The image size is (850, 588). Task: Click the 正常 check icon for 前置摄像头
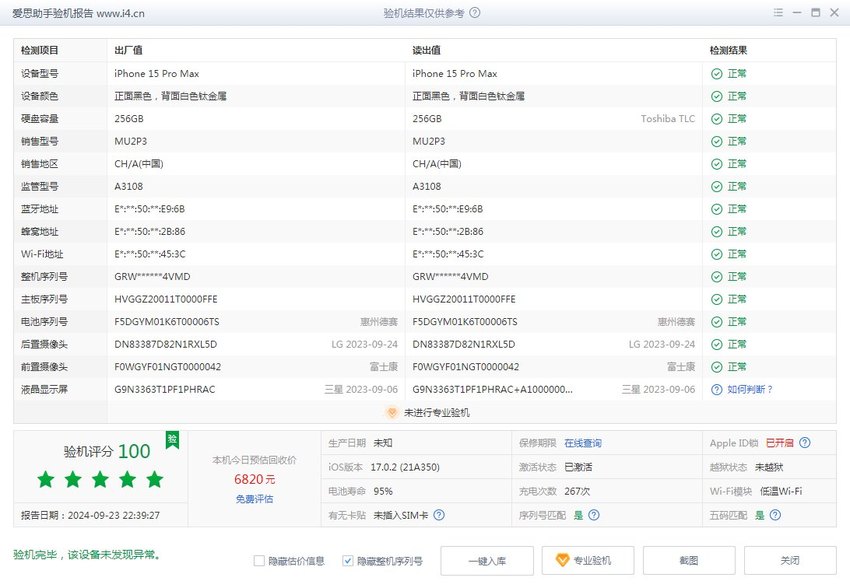click(717, 367)
